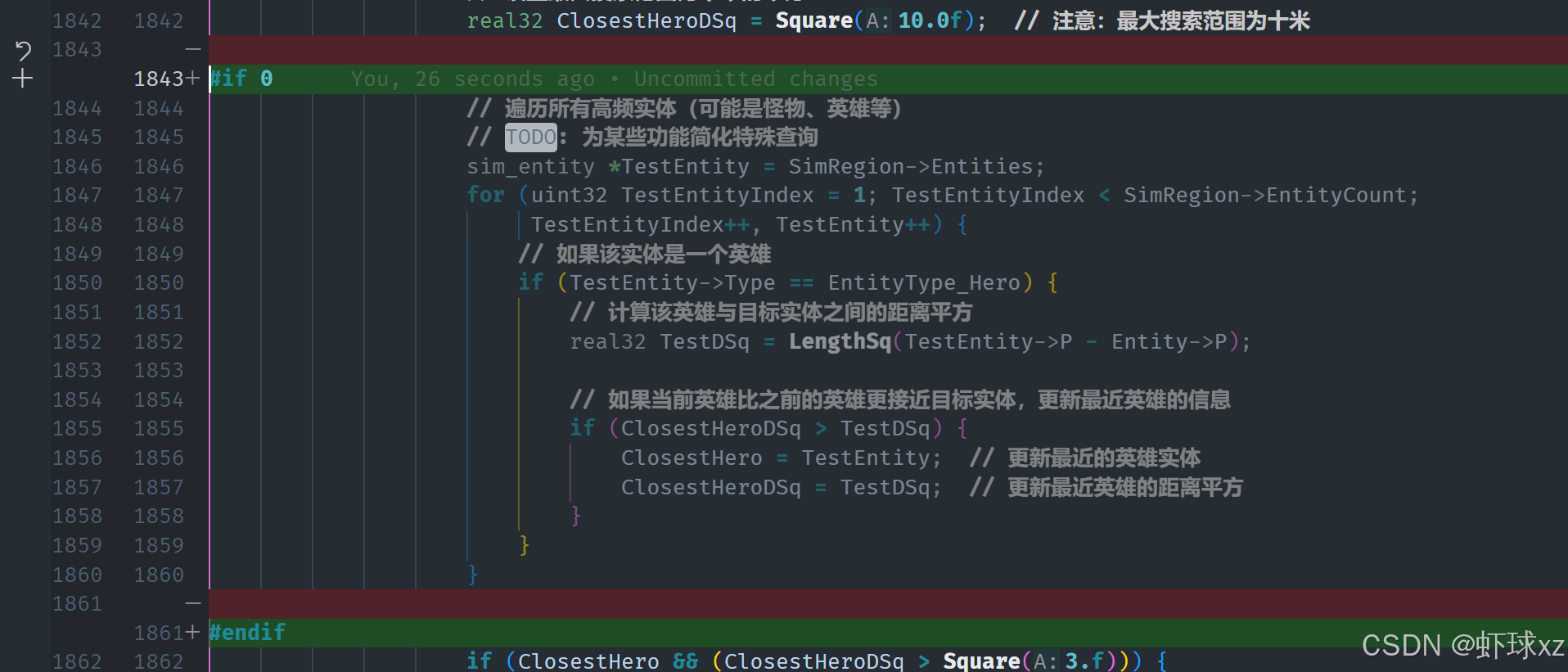Click the deleted-line minus marker at 1861
1568x672 pixels.
point(193,604)
